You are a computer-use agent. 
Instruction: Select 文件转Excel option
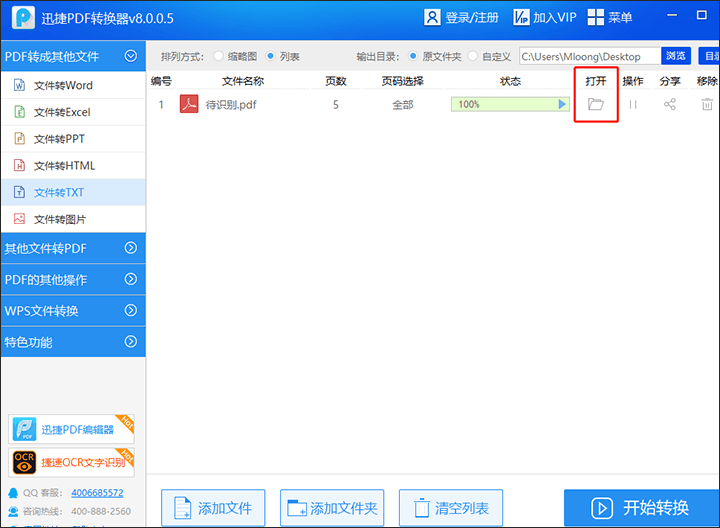click(x=73, y=112)
